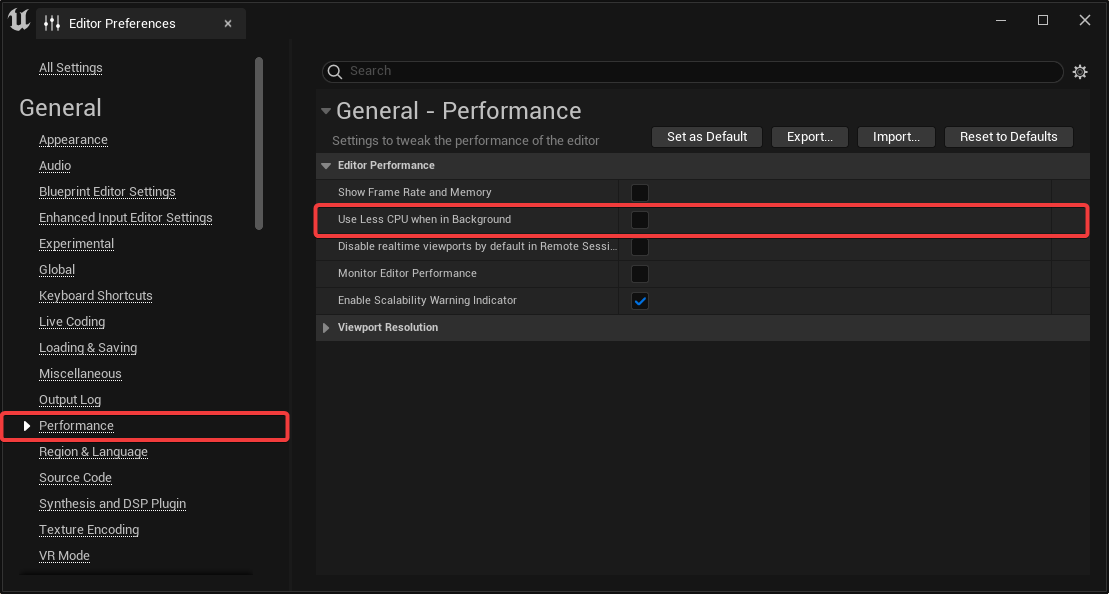This screenshot has width=1109, height=594.
Task: Go to the Live Coding settings
Action: click(72, 322)
